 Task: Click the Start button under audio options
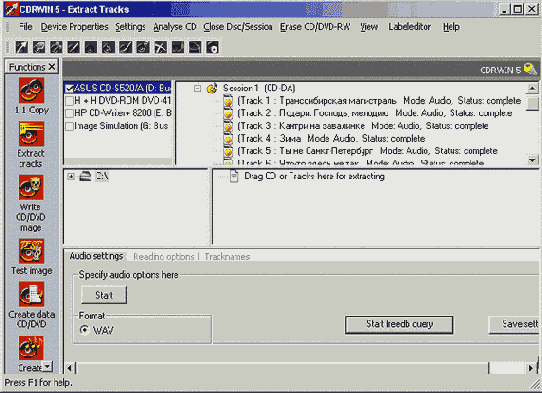[x=104, y=295]
